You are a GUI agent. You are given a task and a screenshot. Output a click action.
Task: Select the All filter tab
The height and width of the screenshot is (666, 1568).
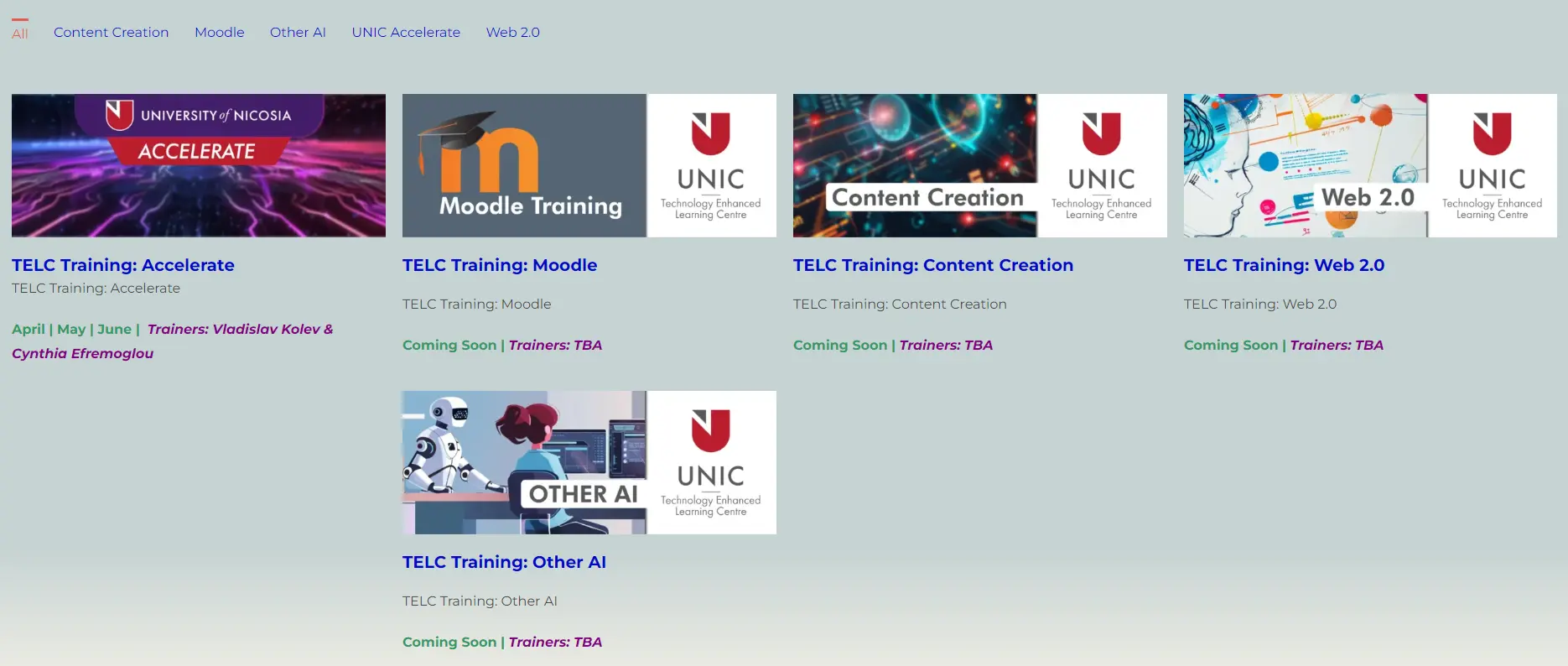pos(20,34)
